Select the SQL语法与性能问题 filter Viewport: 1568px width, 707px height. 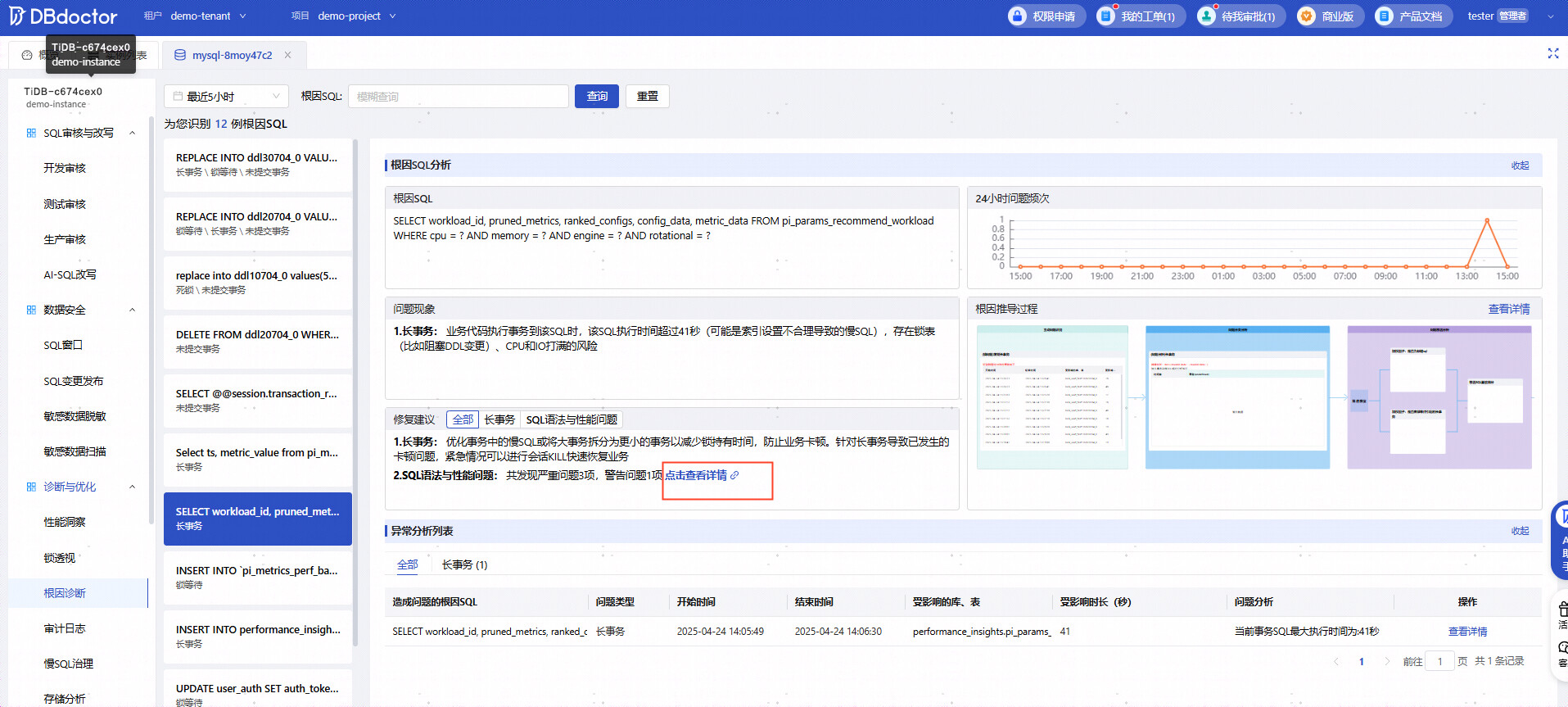tap(572, 419)
